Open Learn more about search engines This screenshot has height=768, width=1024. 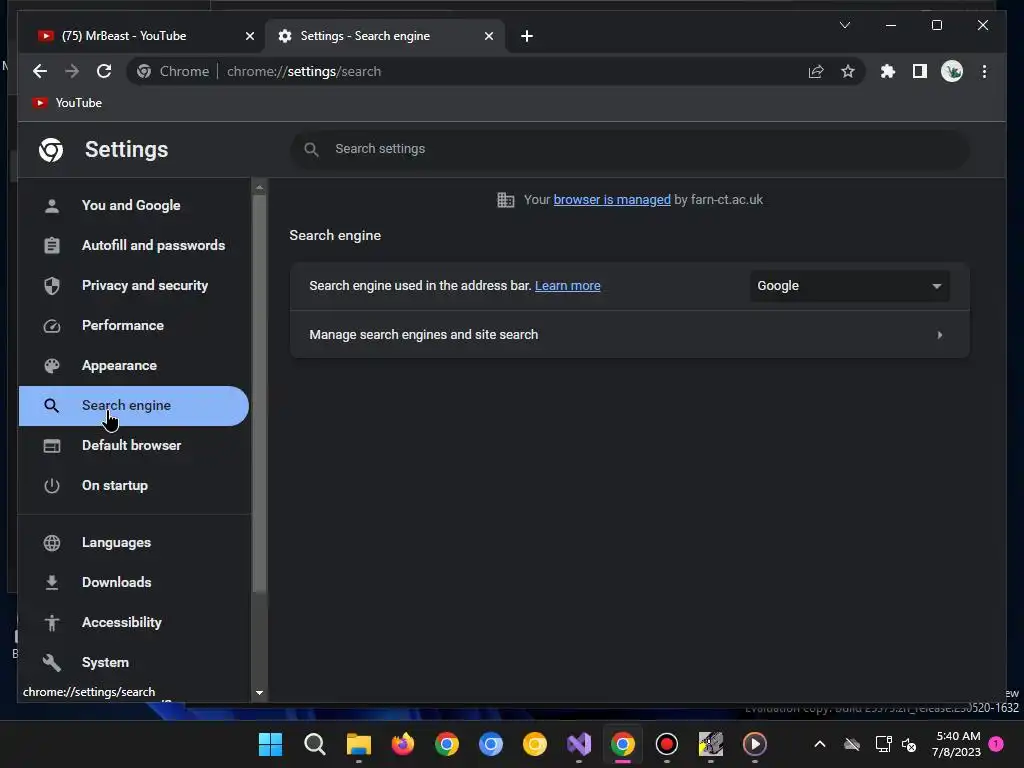click(x=568, y=286)
